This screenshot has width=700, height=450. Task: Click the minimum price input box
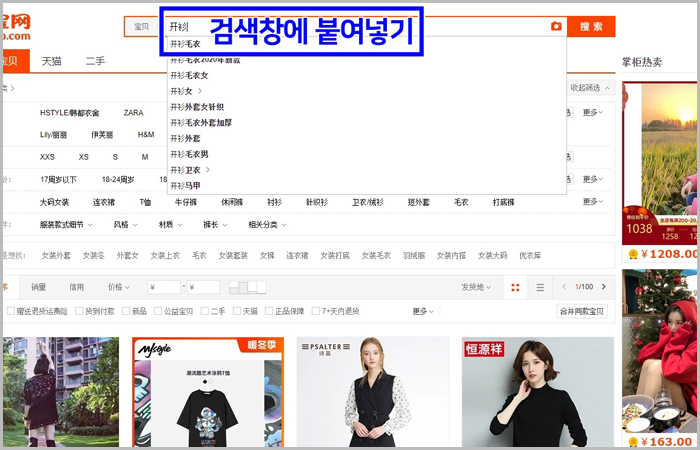coord(164,287)
